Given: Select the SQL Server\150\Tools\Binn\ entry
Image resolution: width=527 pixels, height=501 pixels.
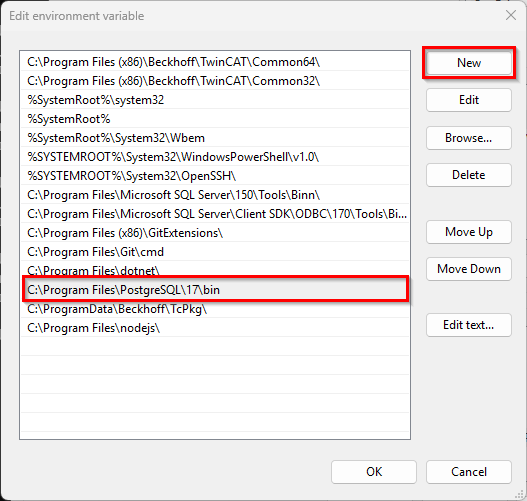Looking at the screenshot, I should click(215, 195).
